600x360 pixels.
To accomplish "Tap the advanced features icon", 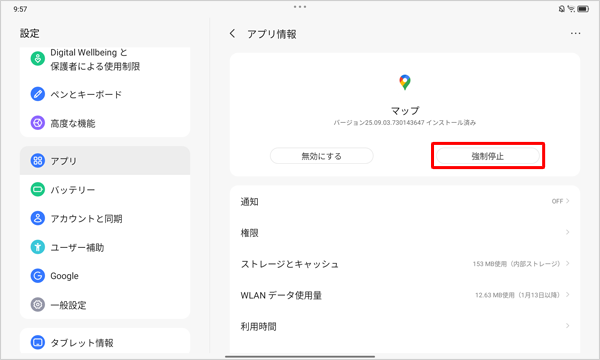I will point(38,123).
